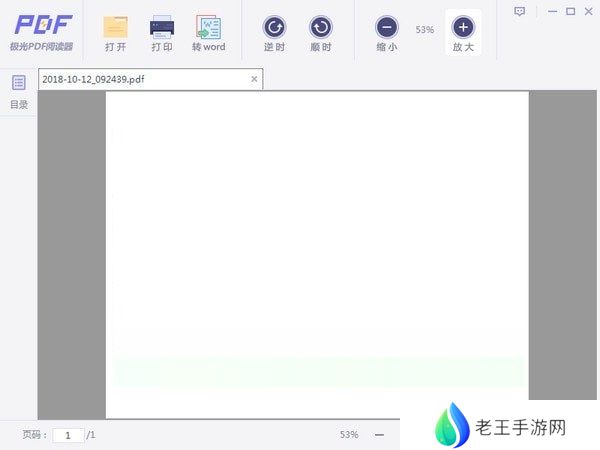Click the /1 total page count text

91,435
